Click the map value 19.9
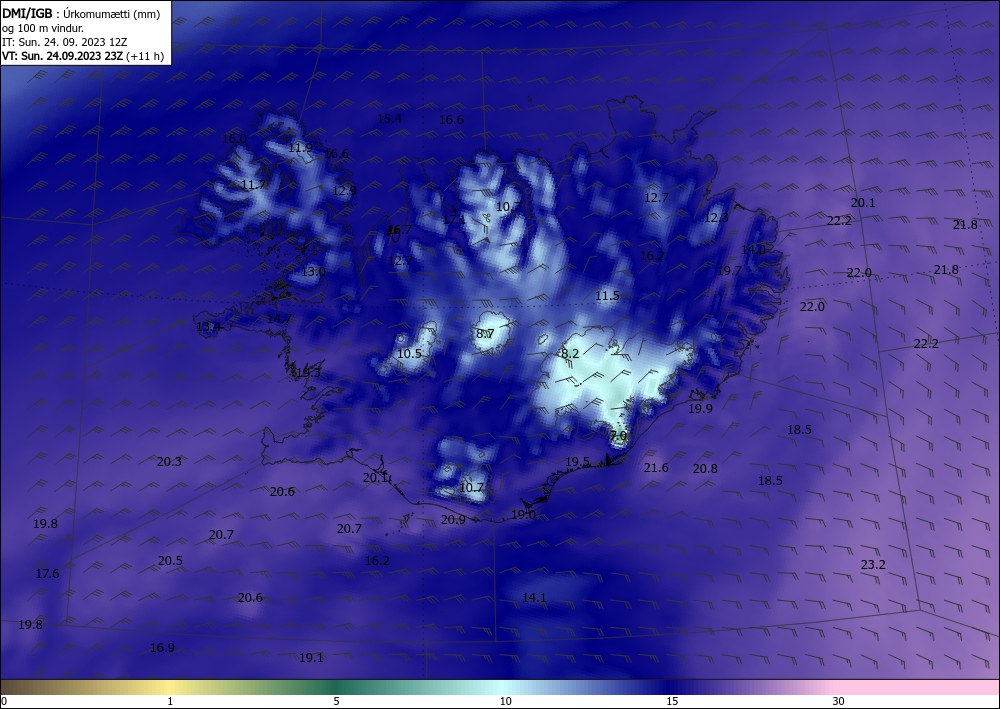The image size is (1000, 709). (x=700, y=409)
